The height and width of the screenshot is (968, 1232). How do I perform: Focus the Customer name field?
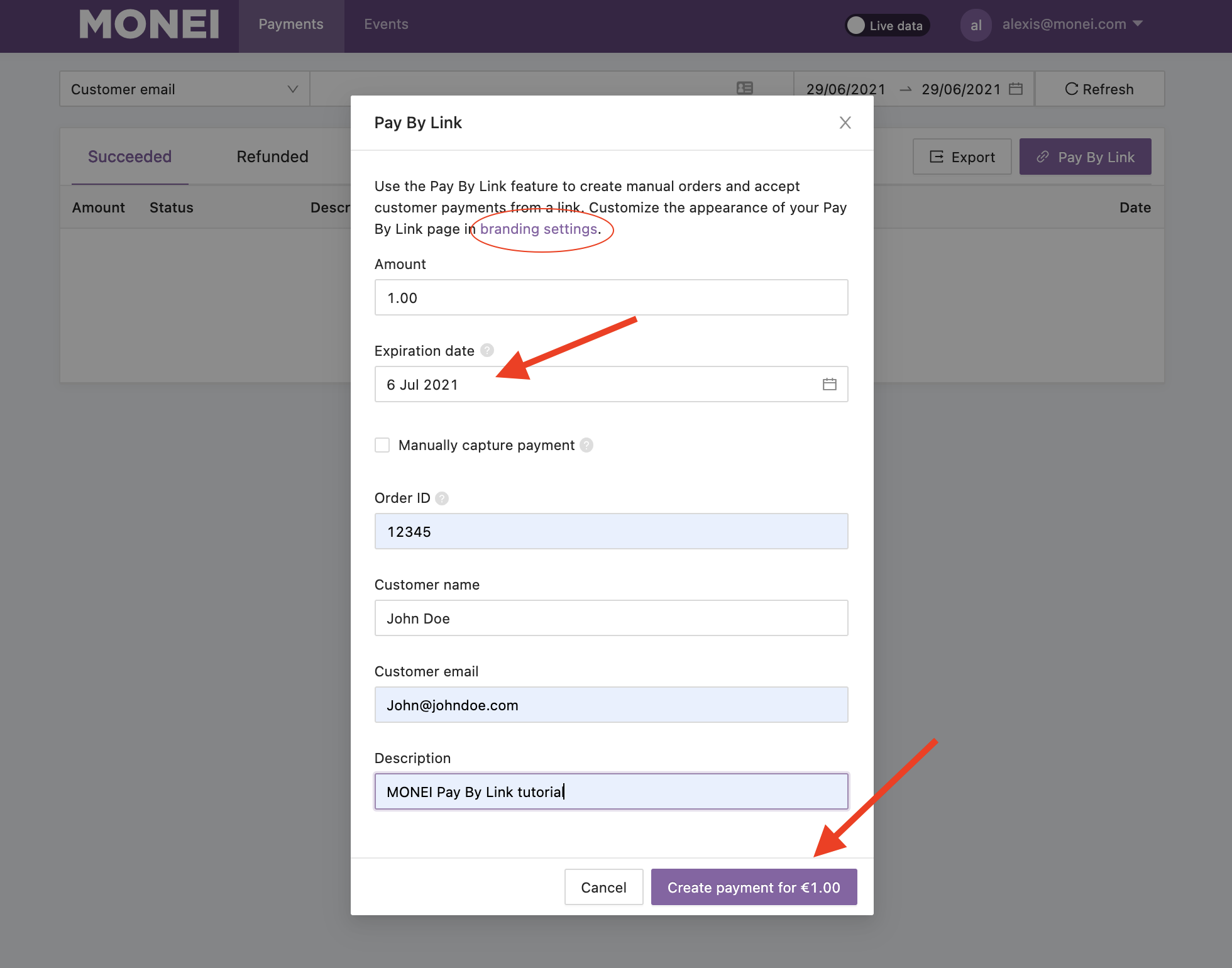[611, 618]
